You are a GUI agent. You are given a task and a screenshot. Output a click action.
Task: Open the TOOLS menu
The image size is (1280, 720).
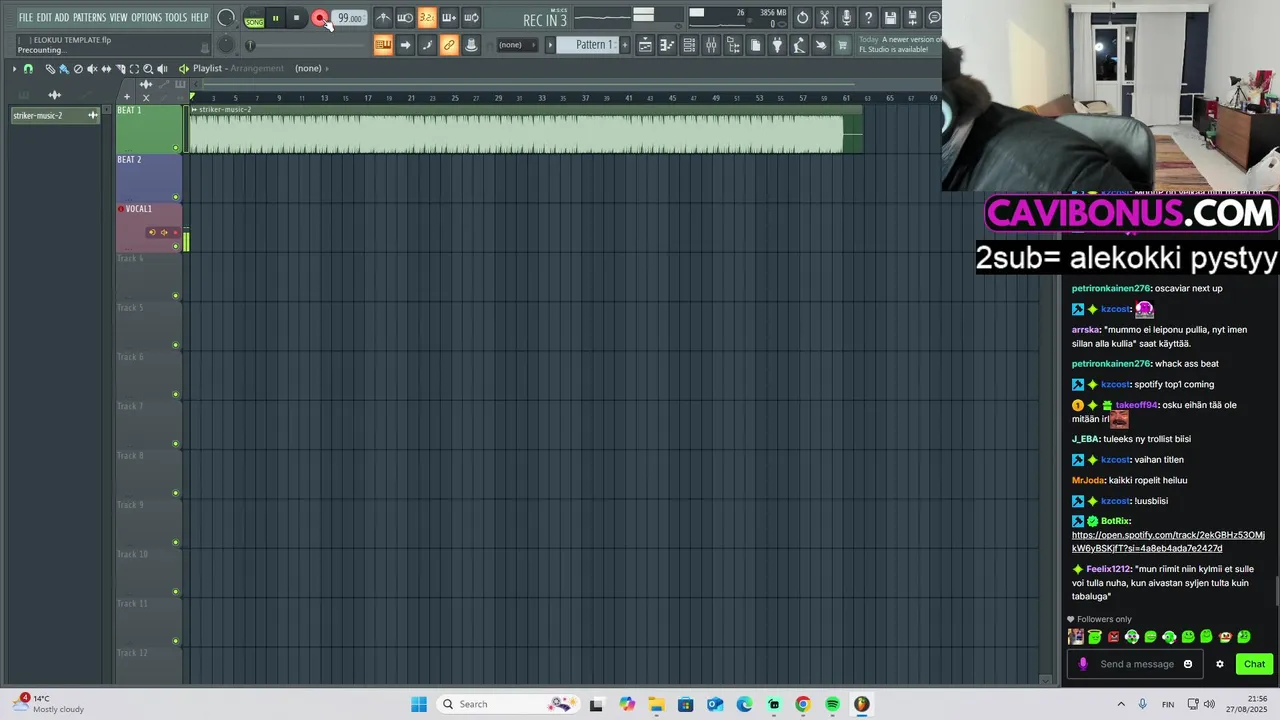176,17
